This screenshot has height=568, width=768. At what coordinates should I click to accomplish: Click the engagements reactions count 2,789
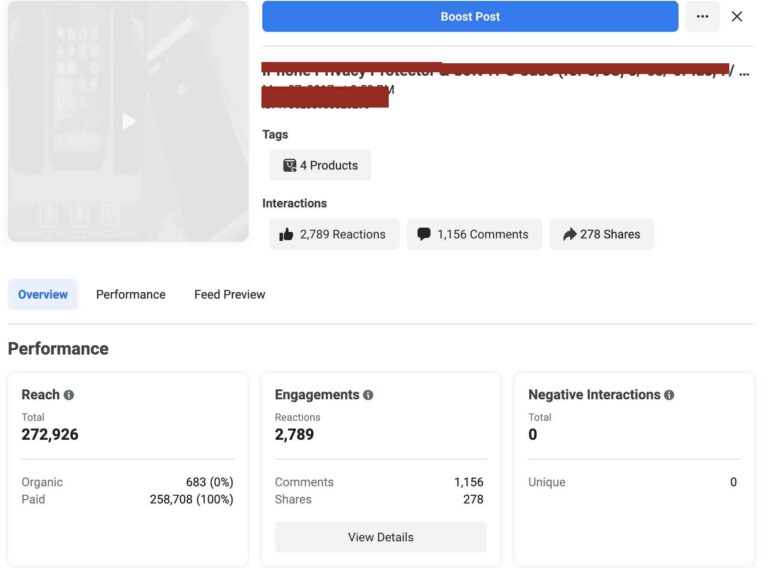[294, 434]
